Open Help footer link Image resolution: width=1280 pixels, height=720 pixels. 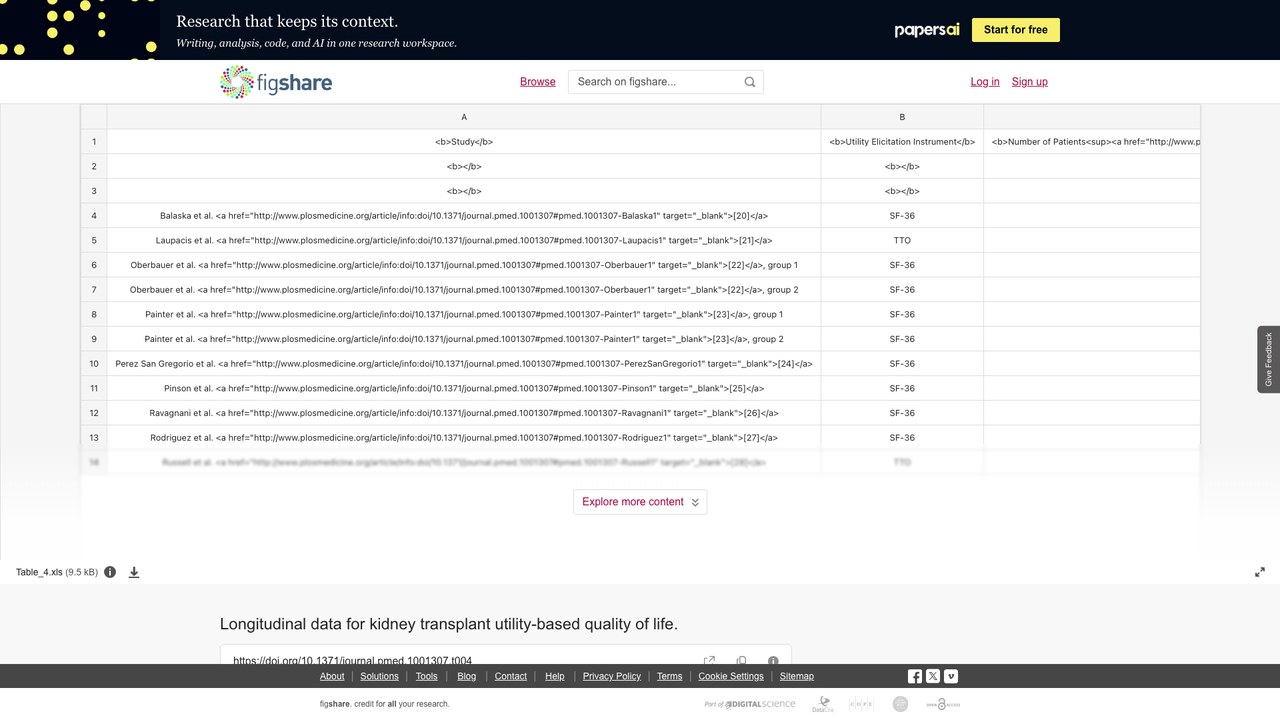click(x=555, y=676)
